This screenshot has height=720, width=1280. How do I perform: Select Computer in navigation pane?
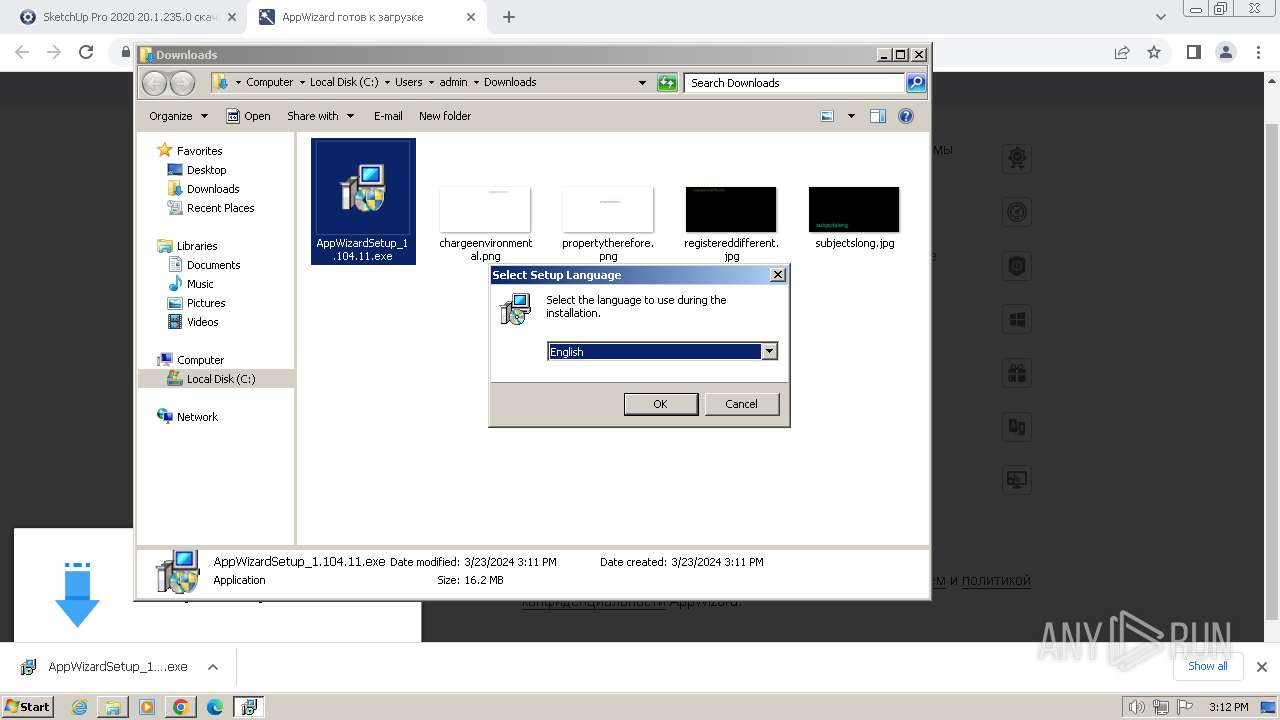200,360
